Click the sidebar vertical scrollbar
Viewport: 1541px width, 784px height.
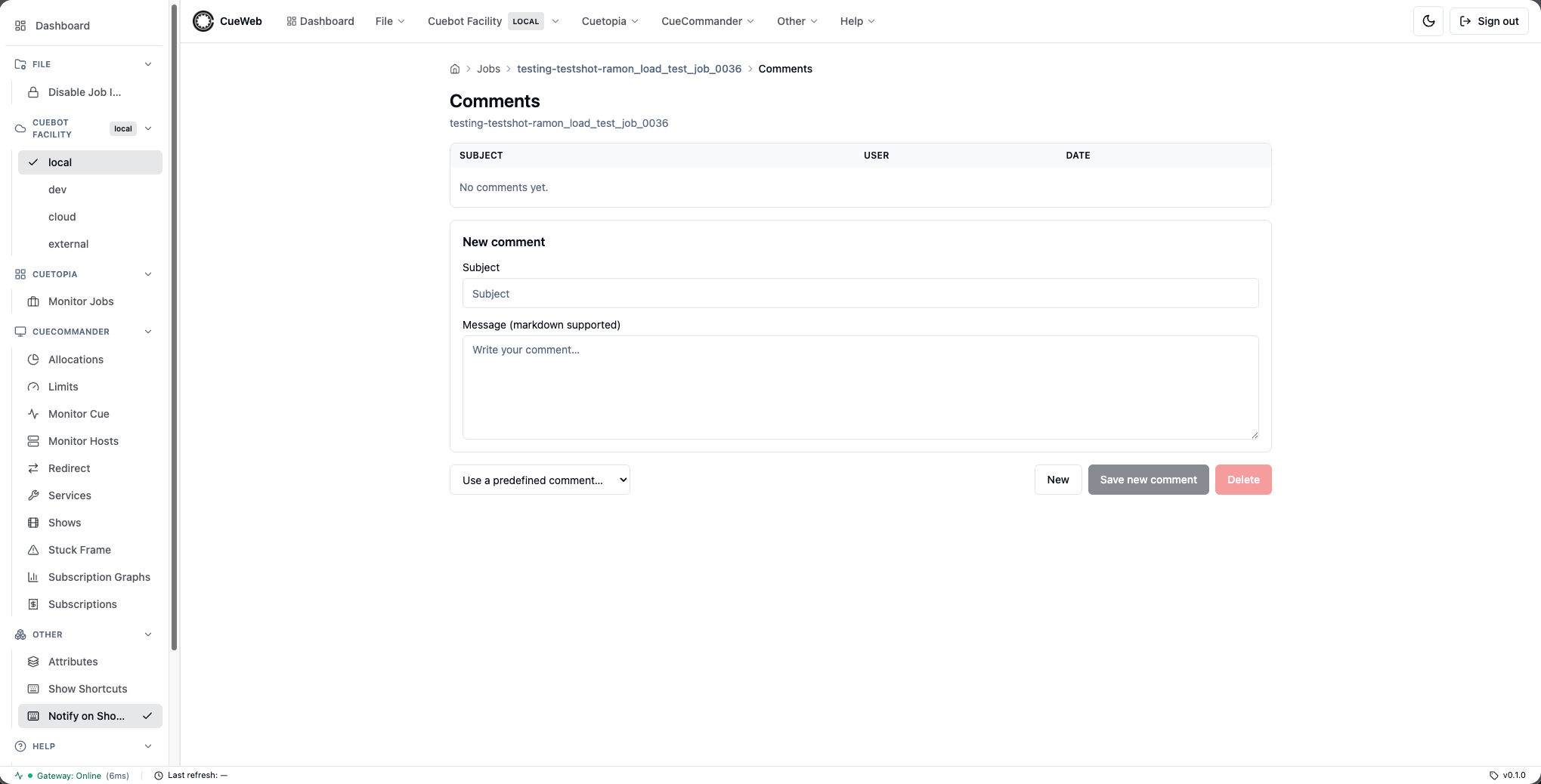[x=175, y=326]
